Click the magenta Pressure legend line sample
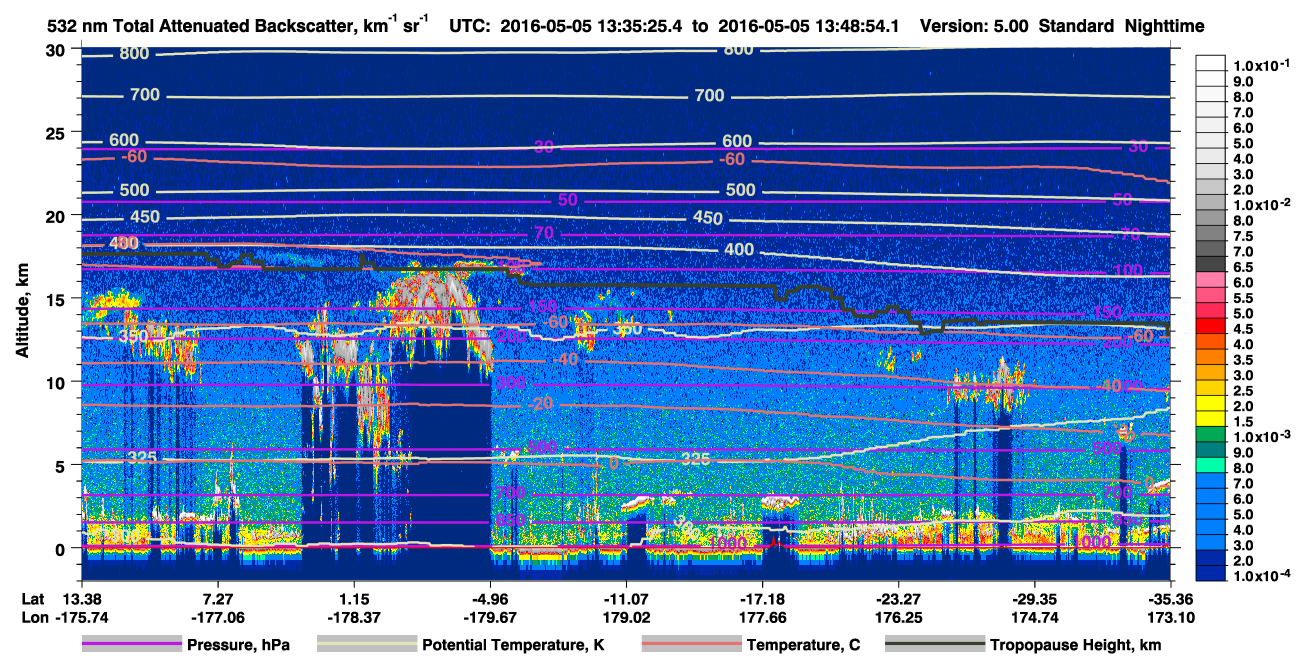 click(131, 645)
